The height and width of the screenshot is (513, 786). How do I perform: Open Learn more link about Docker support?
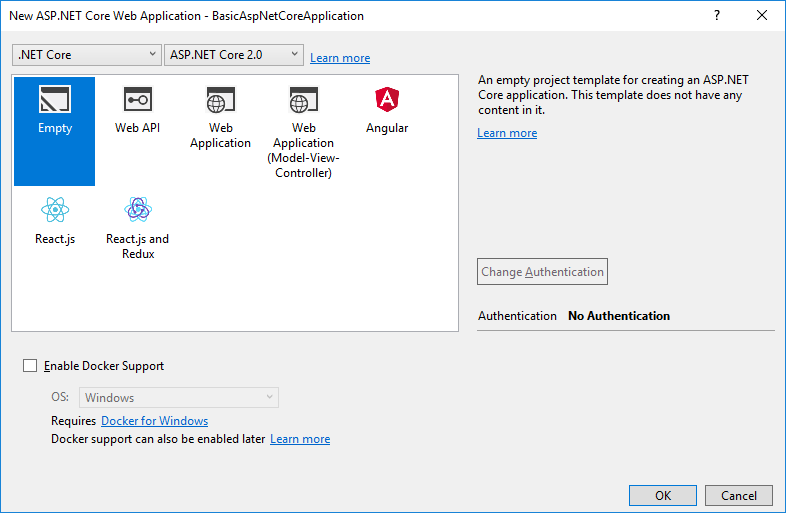click(300, 439)
